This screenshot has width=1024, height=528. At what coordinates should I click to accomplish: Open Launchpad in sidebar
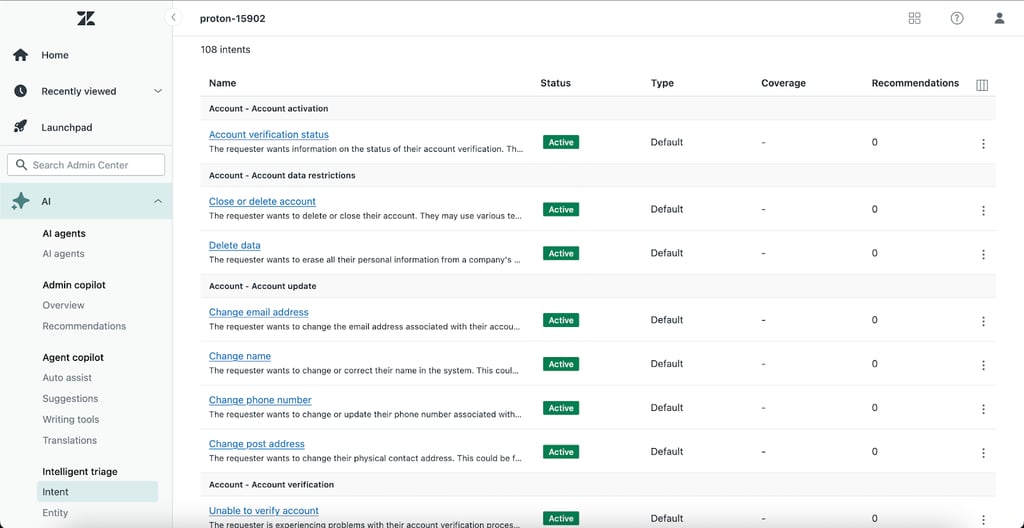click(x=67, y=127)
